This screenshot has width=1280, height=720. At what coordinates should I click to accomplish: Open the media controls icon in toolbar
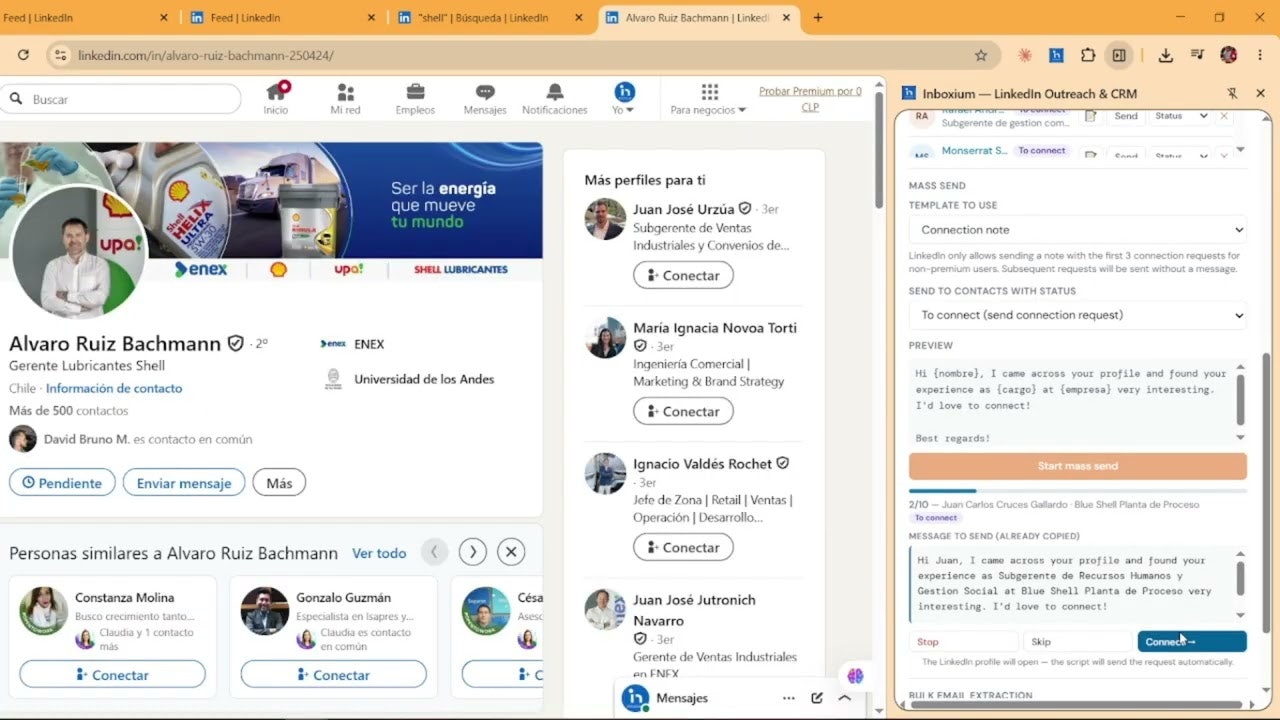click(1197, 55)
